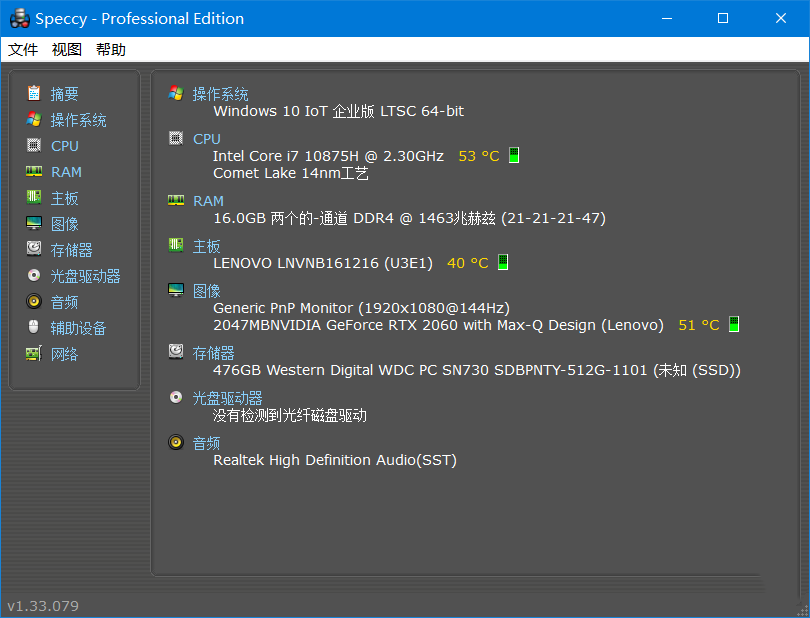
Task: Open 光盘驱动器 section via sidebar label
Action: (86, 276)
